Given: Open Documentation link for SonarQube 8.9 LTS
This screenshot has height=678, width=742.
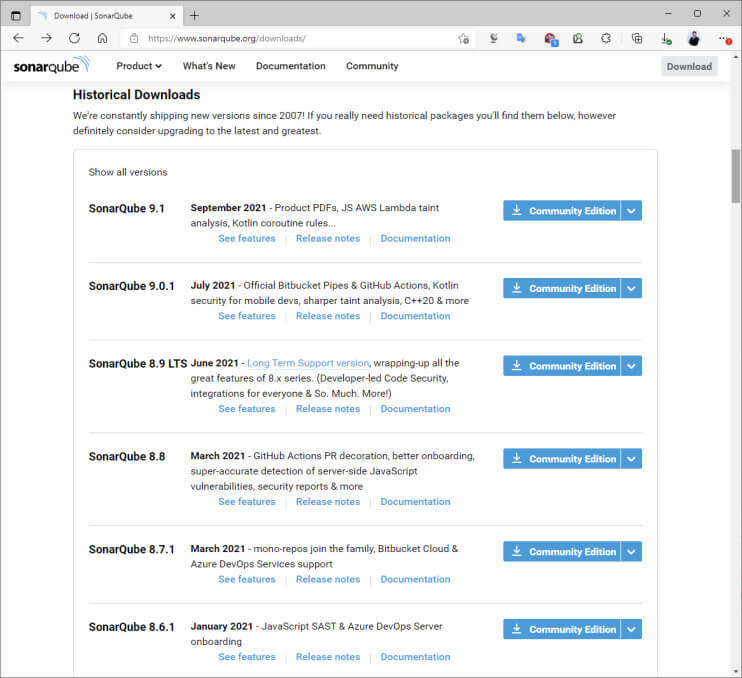Looking at the screenshot, I should 415,409.
